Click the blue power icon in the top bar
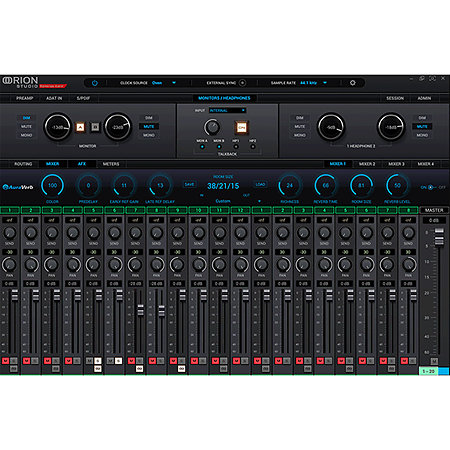450x450 pixels. pyautogui.click(x=95, y=83)
